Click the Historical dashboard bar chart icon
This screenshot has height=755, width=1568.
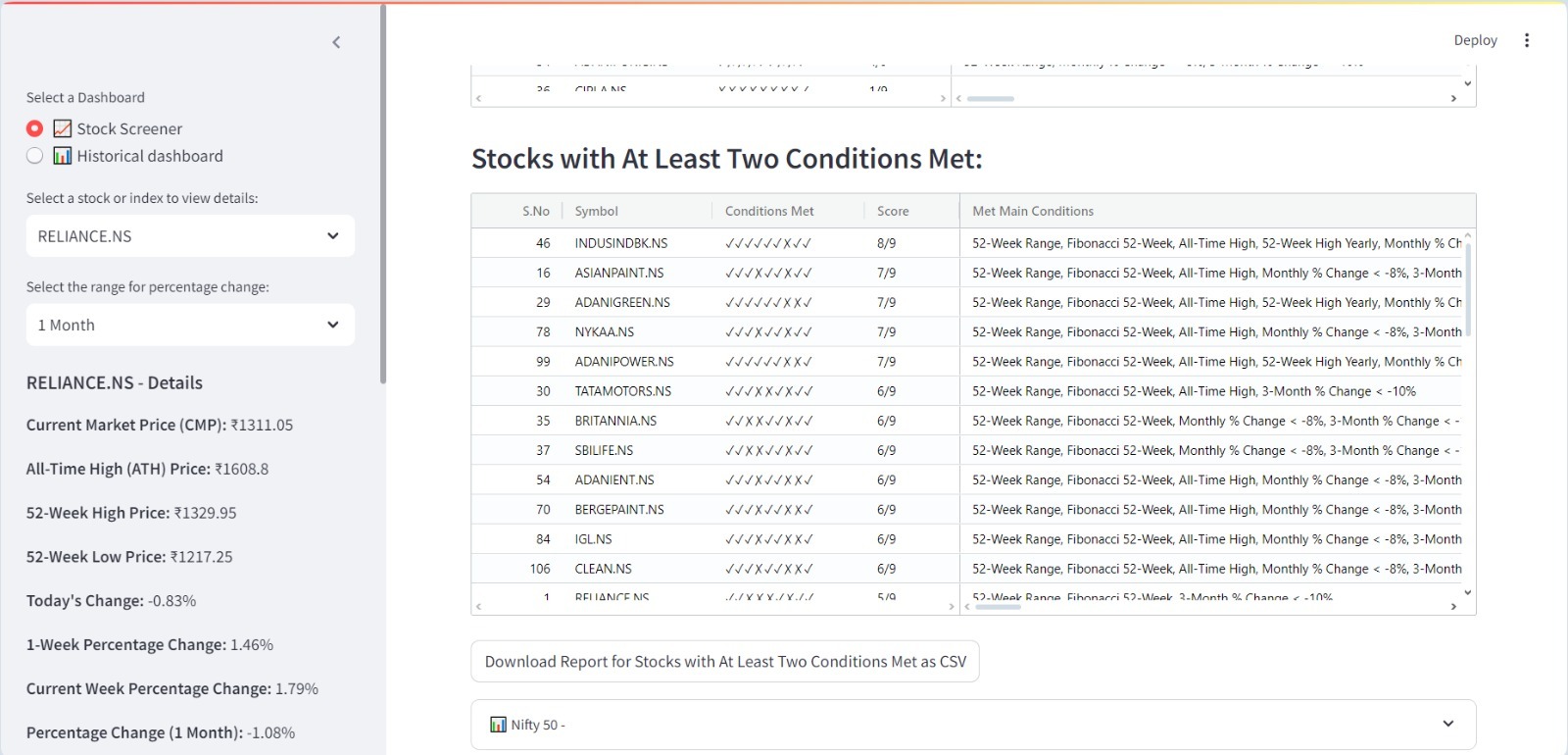click(x=63, y=156)
